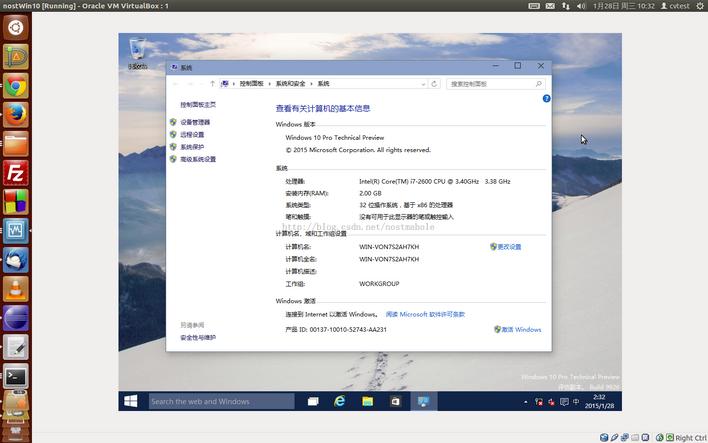Expand breadcrumb arrow after 系统和安全
708x443 pixels.
tap(311, 84)
